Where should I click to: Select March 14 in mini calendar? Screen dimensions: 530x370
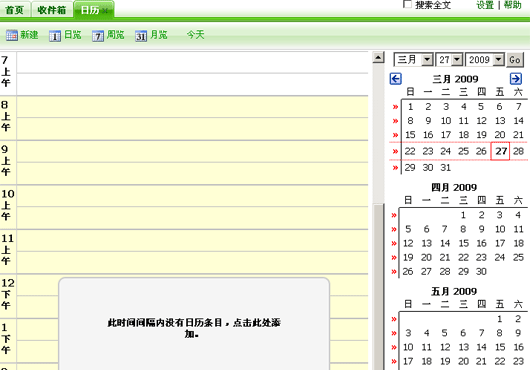(518, 121)
